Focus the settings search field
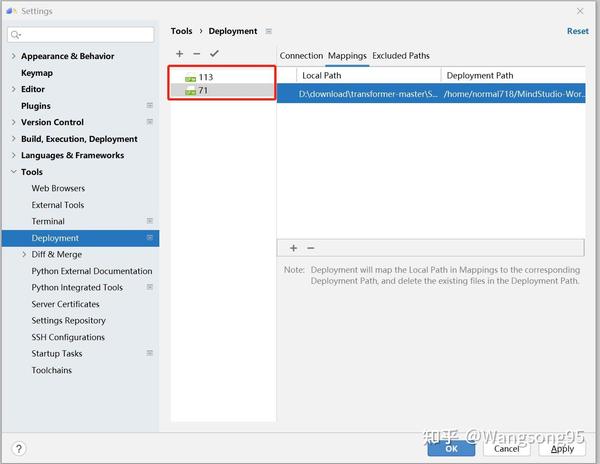 pyautogui.click(x=80, y=35)
